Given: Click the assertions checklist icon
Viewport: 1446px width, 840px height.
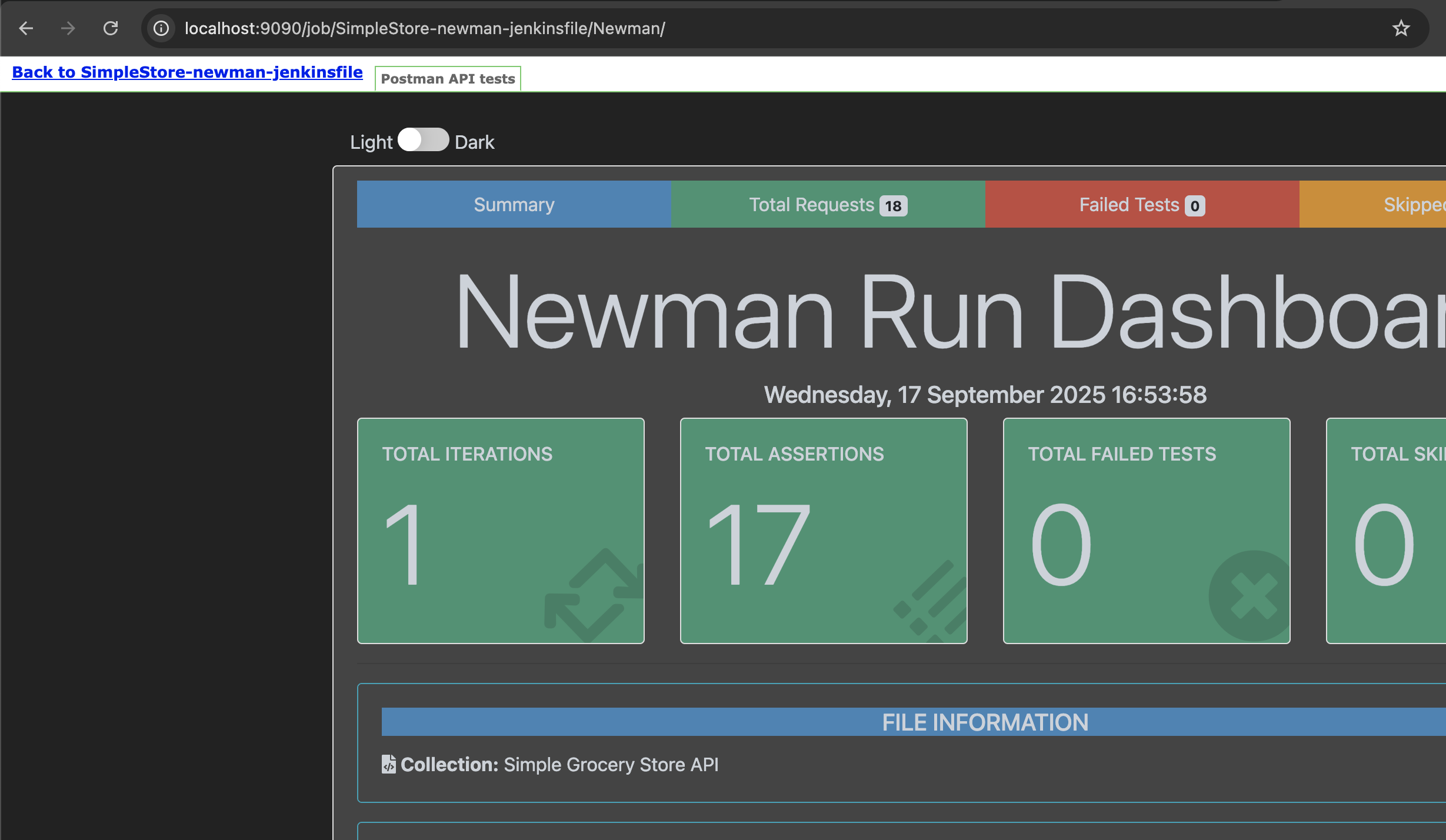Looking at the screenshot, I should click(x=930, y=600).
